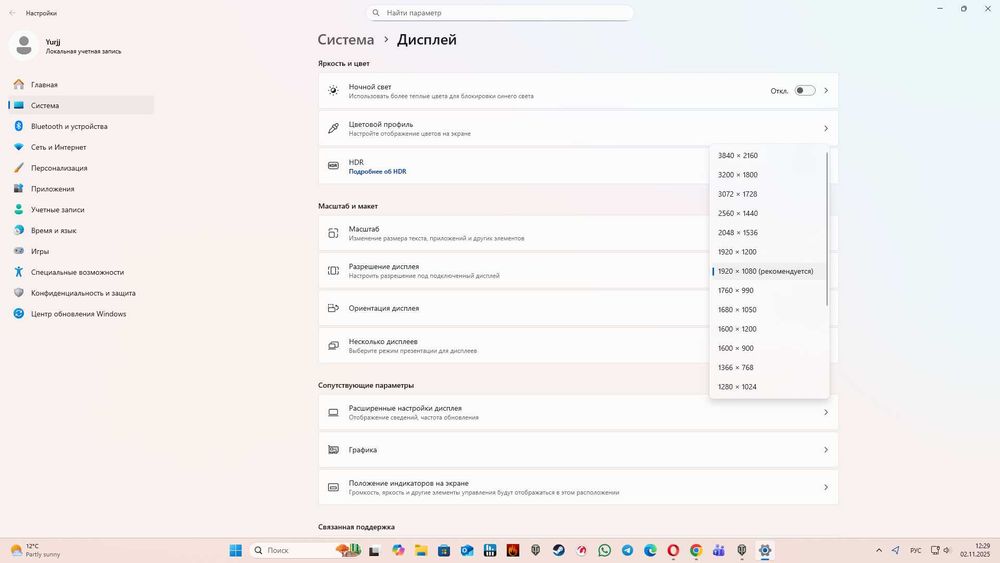The height and width of the screenshot is (563, 1000).
Task: Expand Положение индикаторов на экране chevron
Action: [826, 487]
